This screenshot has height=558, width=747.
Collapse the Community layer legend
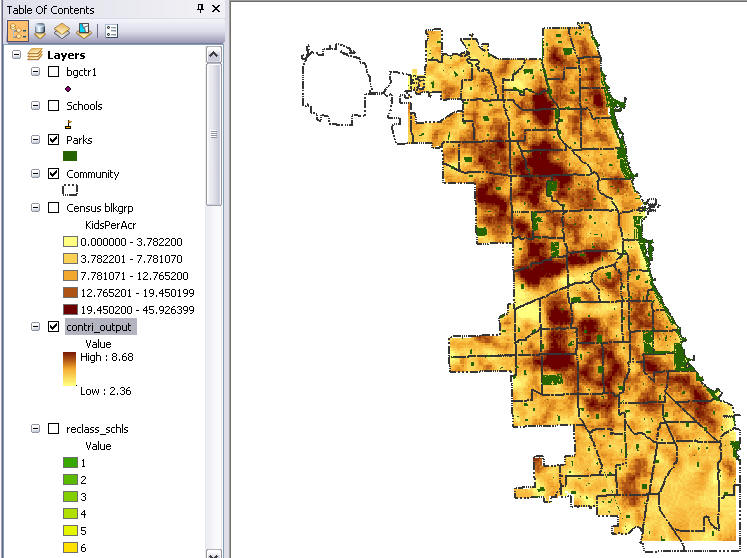click(35, 173)
